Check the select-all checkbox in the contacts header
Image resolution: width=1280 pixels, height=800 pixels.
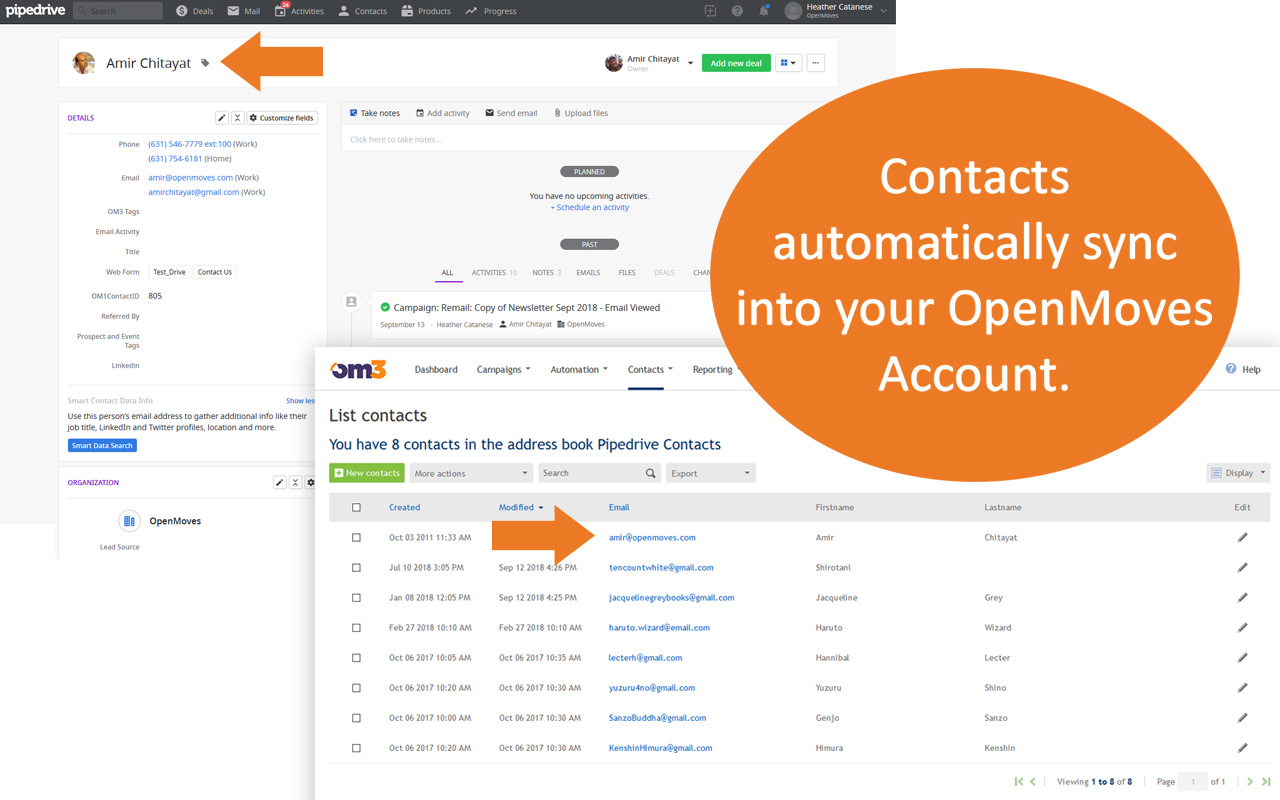pyautogui.click(x=356, y=507)
